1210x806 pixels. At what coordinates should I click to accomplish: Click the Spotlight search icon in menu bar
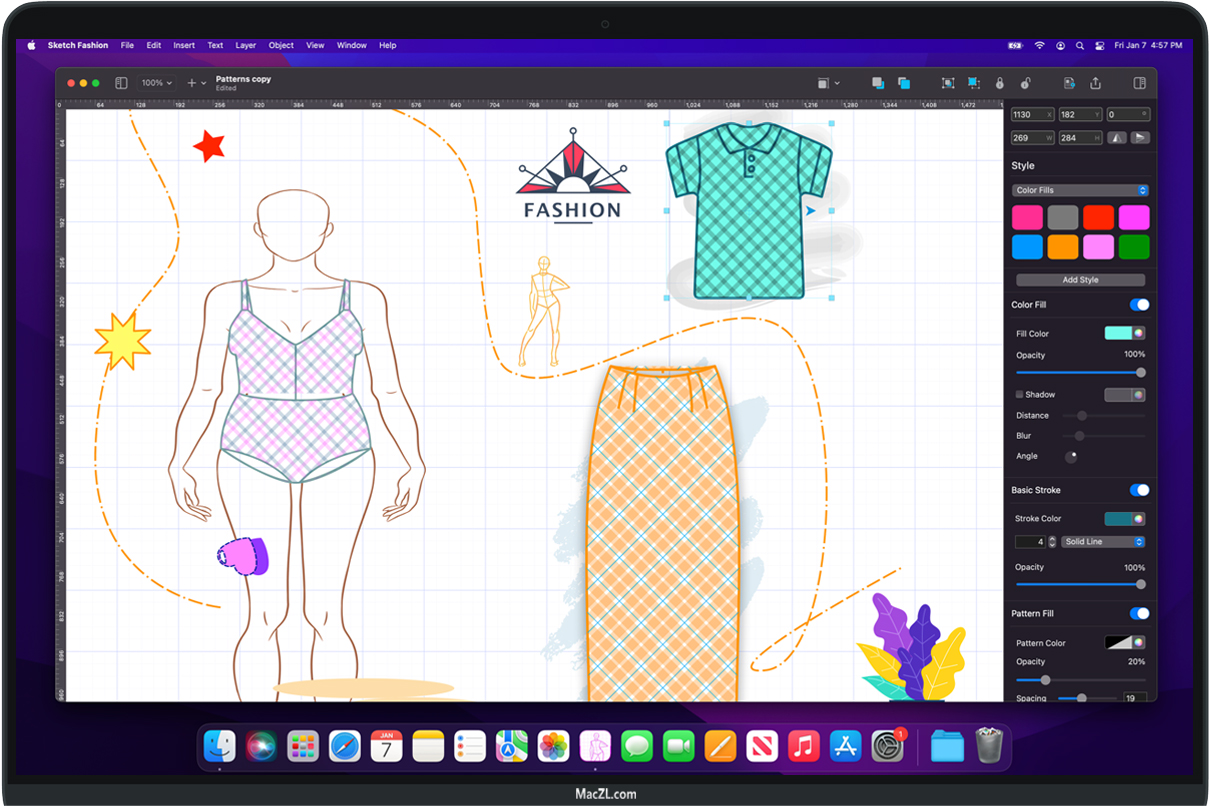coord(1079,45)
